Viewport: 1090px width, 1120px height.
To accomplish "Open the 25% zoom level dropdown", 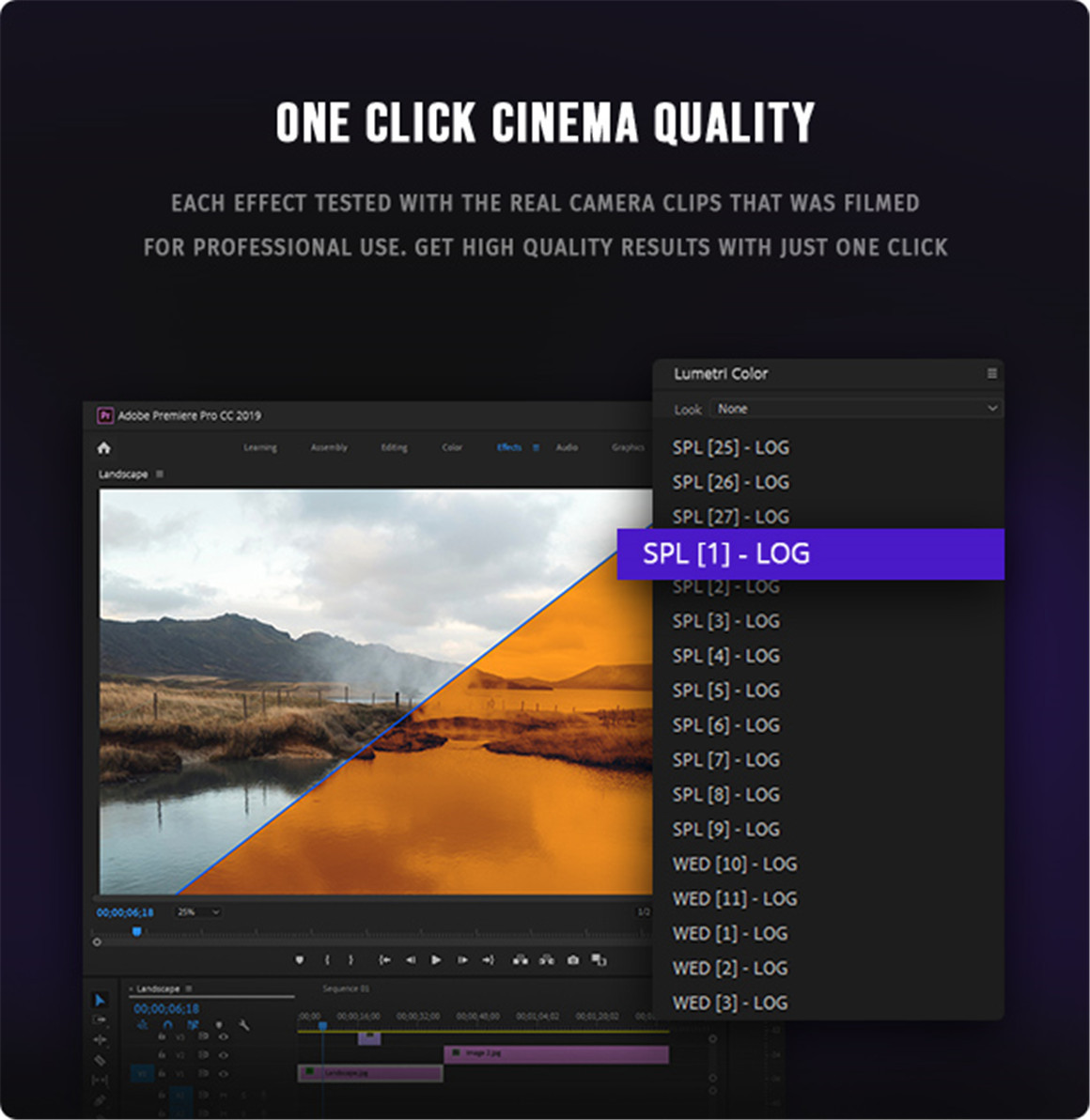I will coord(198,912).
